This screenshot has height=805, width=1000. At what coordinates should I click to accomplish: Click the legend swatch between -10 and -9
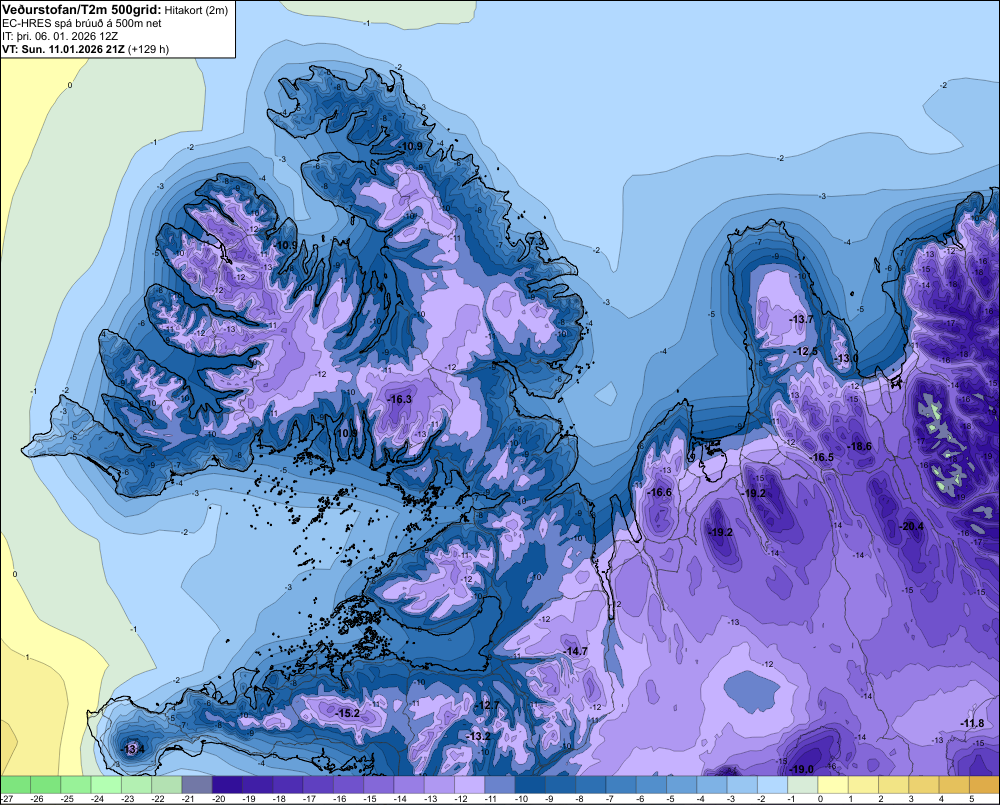click(531, 784)
